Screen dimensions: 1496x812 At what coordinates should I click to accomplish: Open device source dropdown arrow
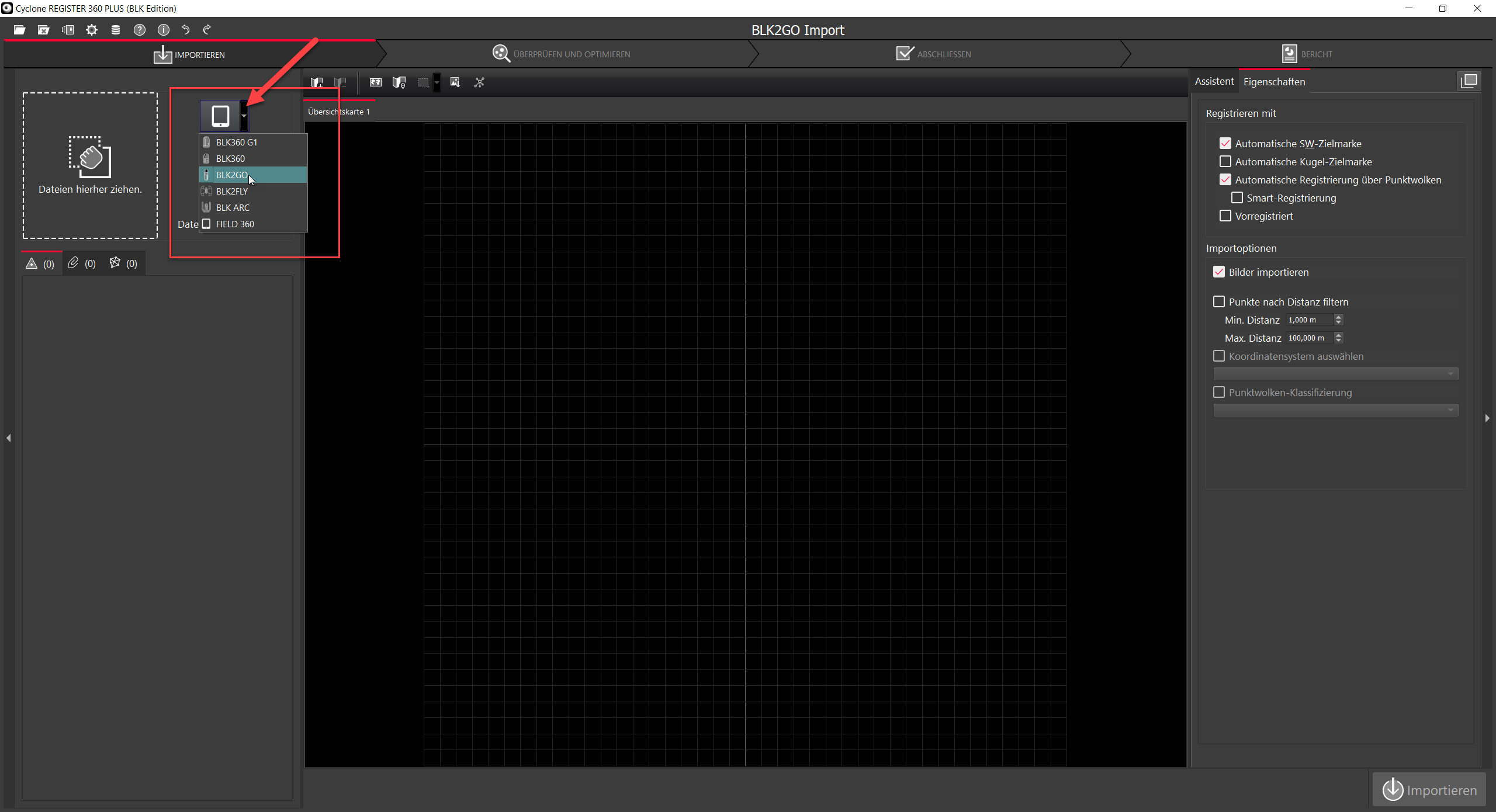[244, 116]
